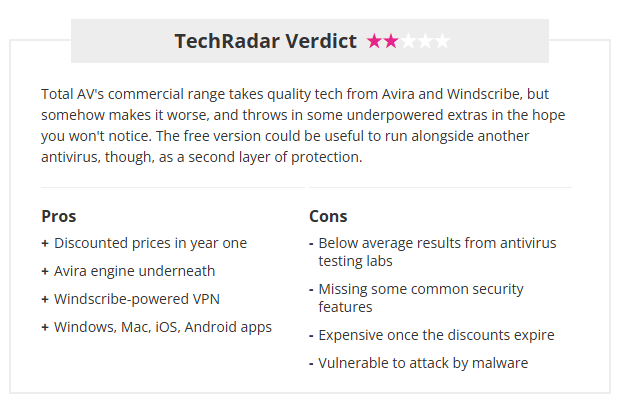Select the Windscribe-powered VPN item
Viewport: 619px width, 406px height.
138,299
